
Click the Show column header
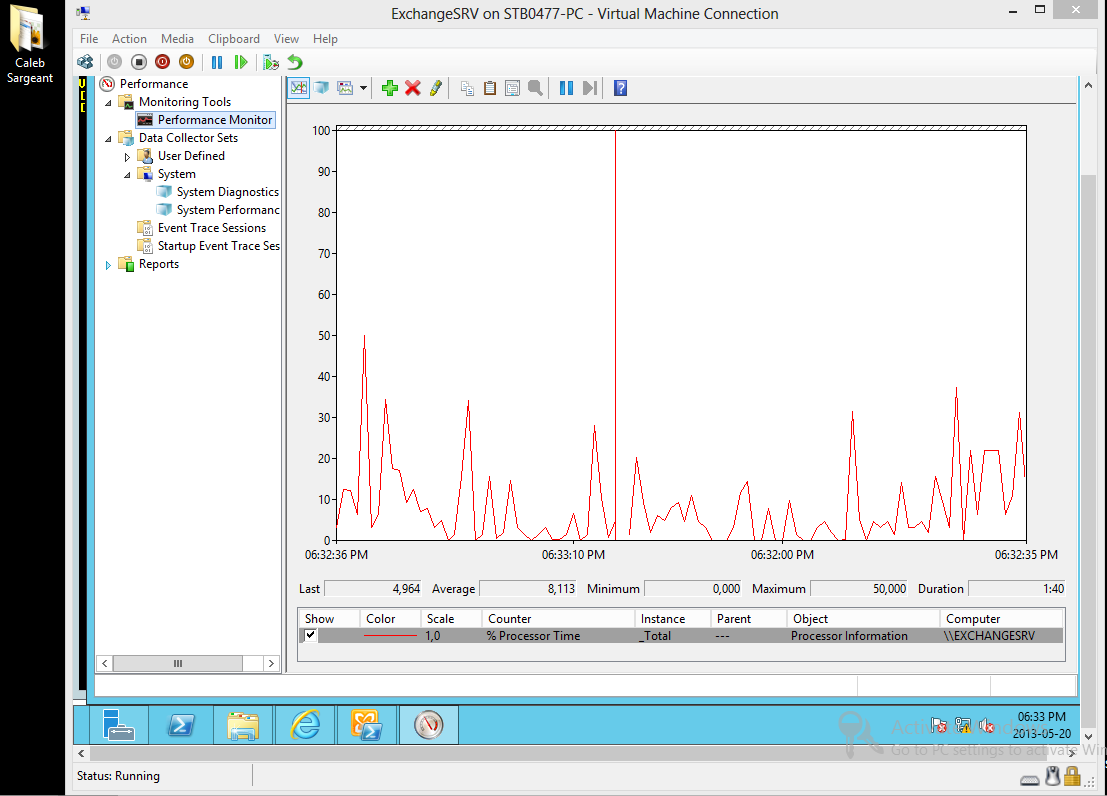[329, 619]
